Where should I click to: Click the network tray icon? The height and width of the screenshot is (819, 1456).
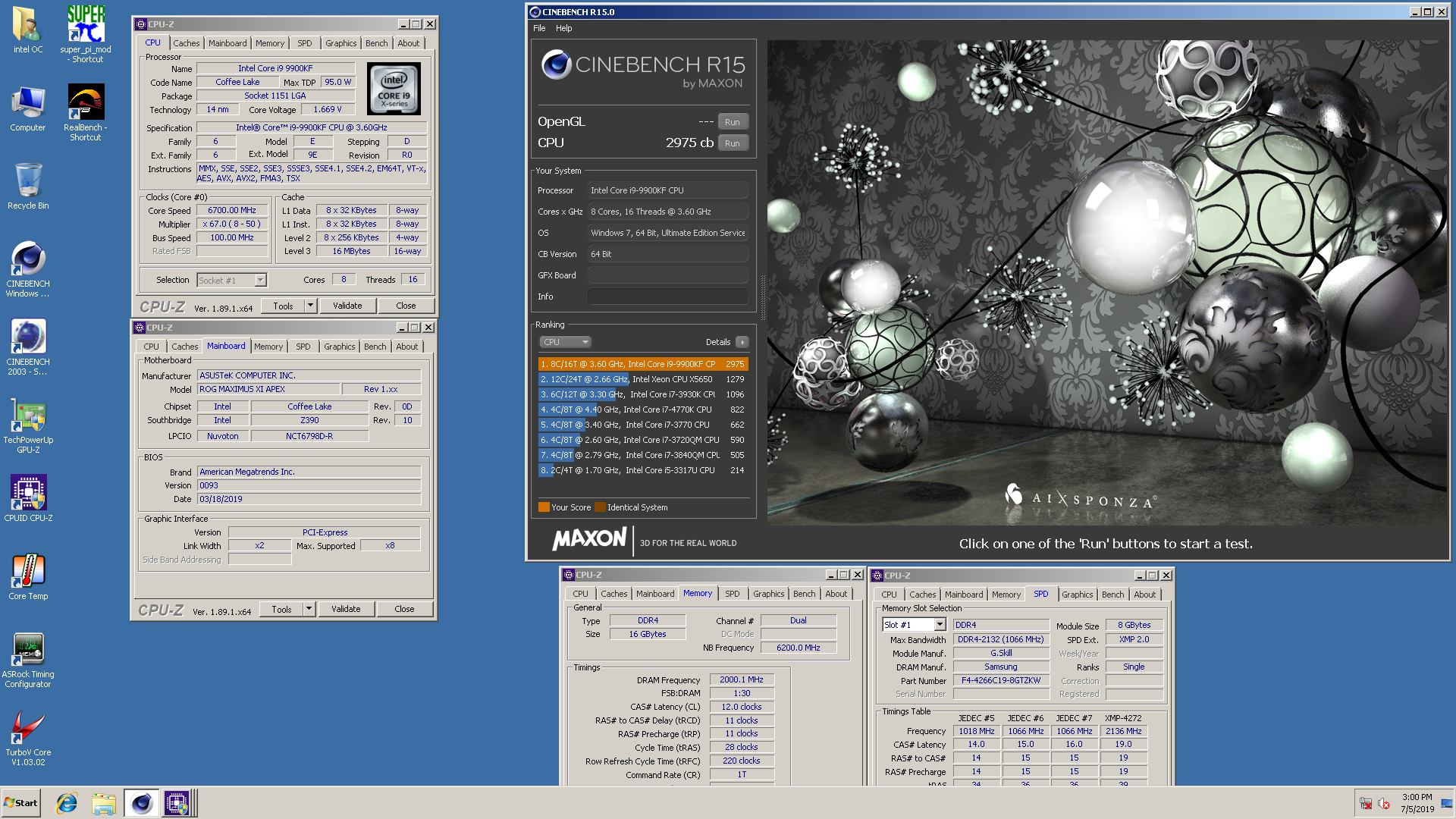[x=1365, y=804]
